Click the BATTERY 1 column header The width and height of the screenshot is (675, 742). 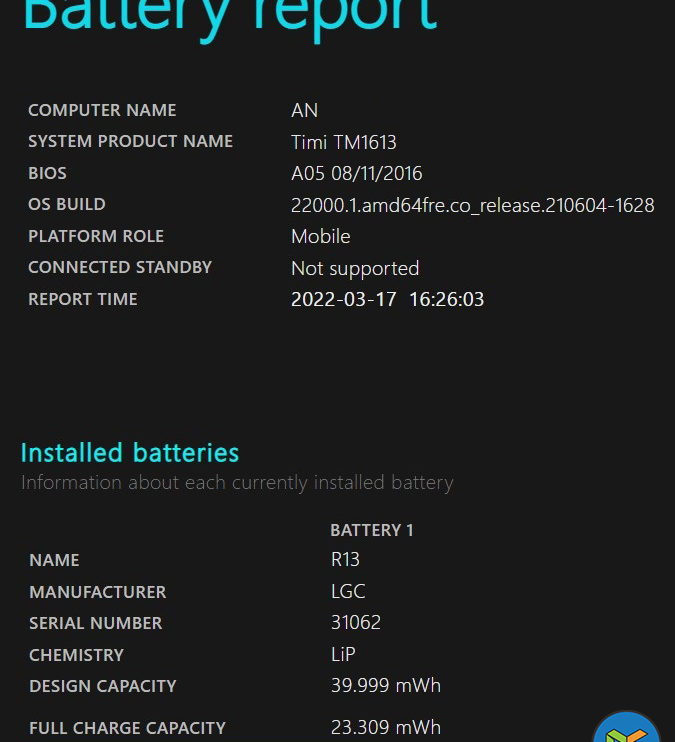(x=371, y=530)
